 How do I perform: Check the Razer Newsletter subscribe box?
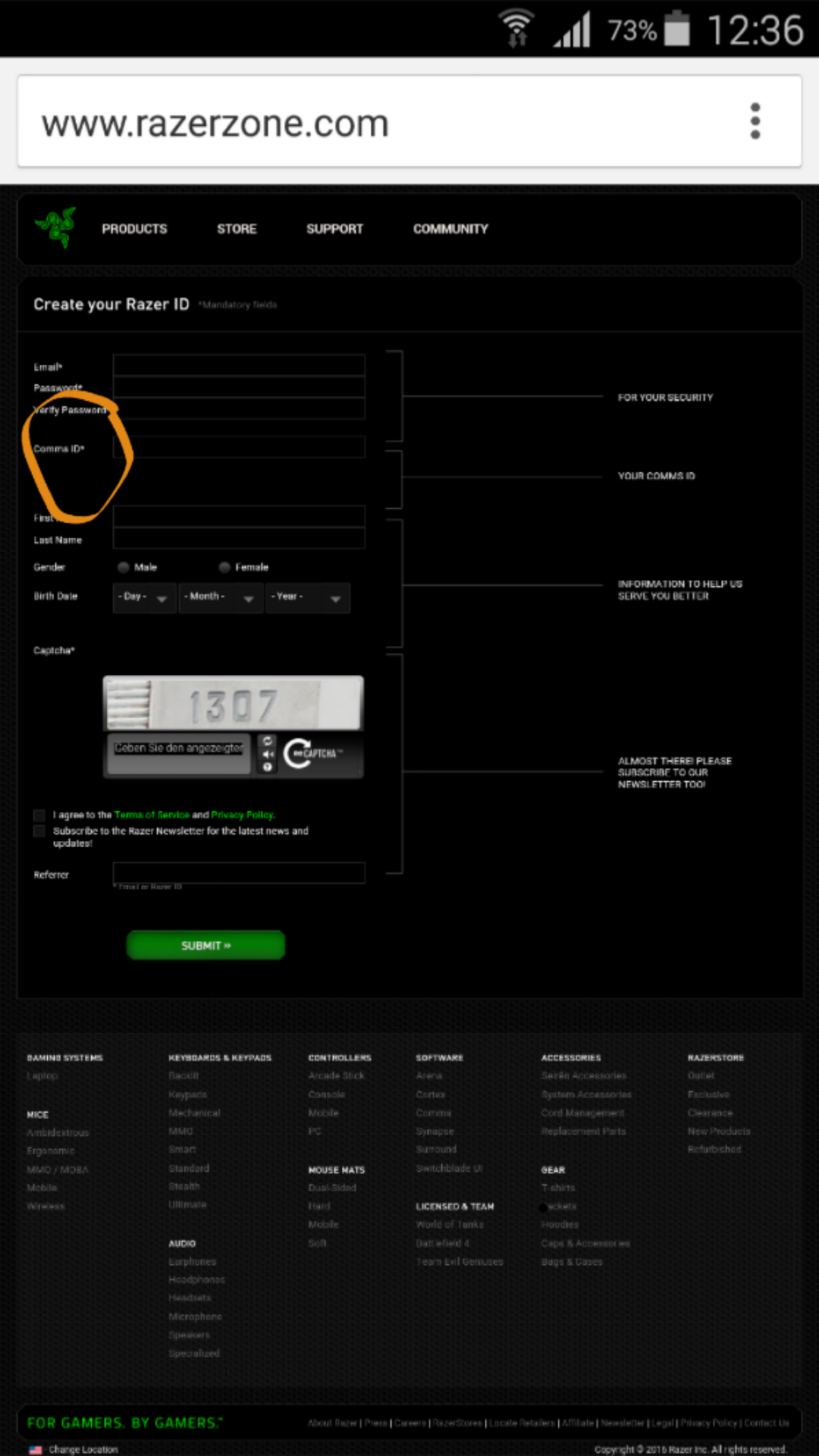point(39,831)
